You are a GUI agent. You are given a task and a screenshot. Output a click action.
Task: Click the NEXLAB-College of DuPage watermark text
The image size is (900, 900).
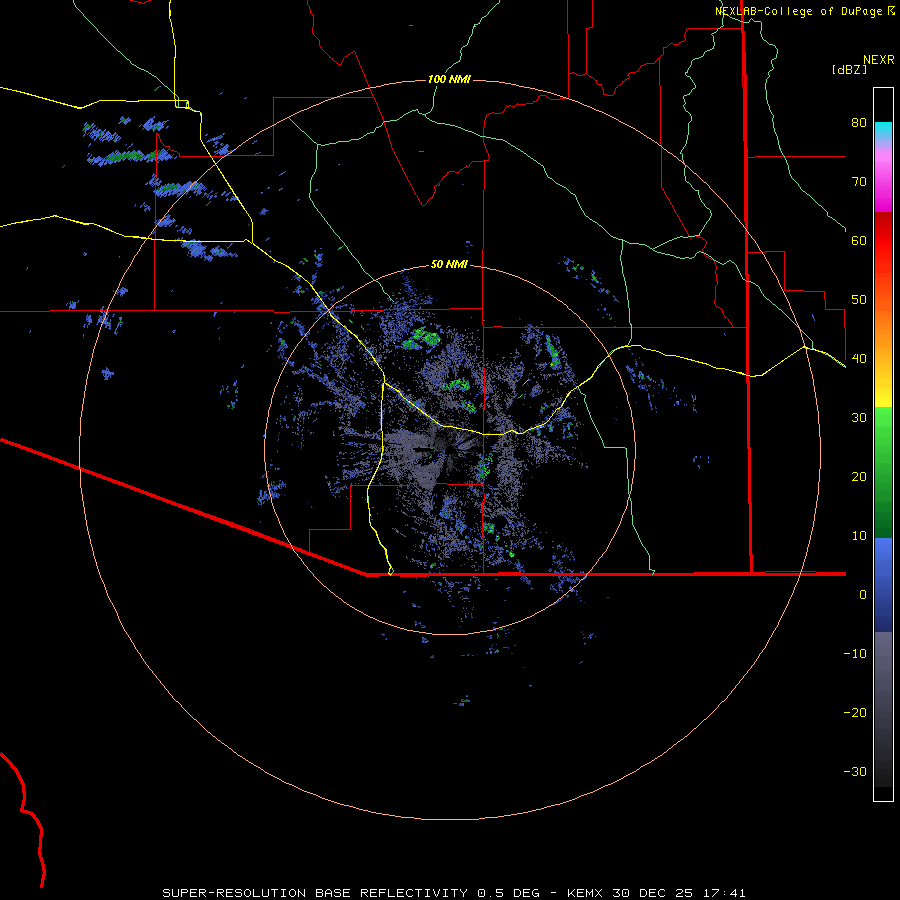pyautogui.click(x=800, y=11)
